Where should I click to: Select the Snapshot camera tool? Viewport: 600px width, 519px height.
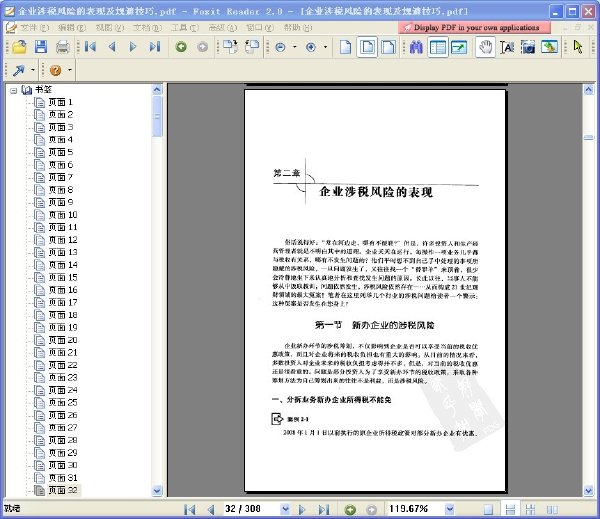(x=528, y=47)
